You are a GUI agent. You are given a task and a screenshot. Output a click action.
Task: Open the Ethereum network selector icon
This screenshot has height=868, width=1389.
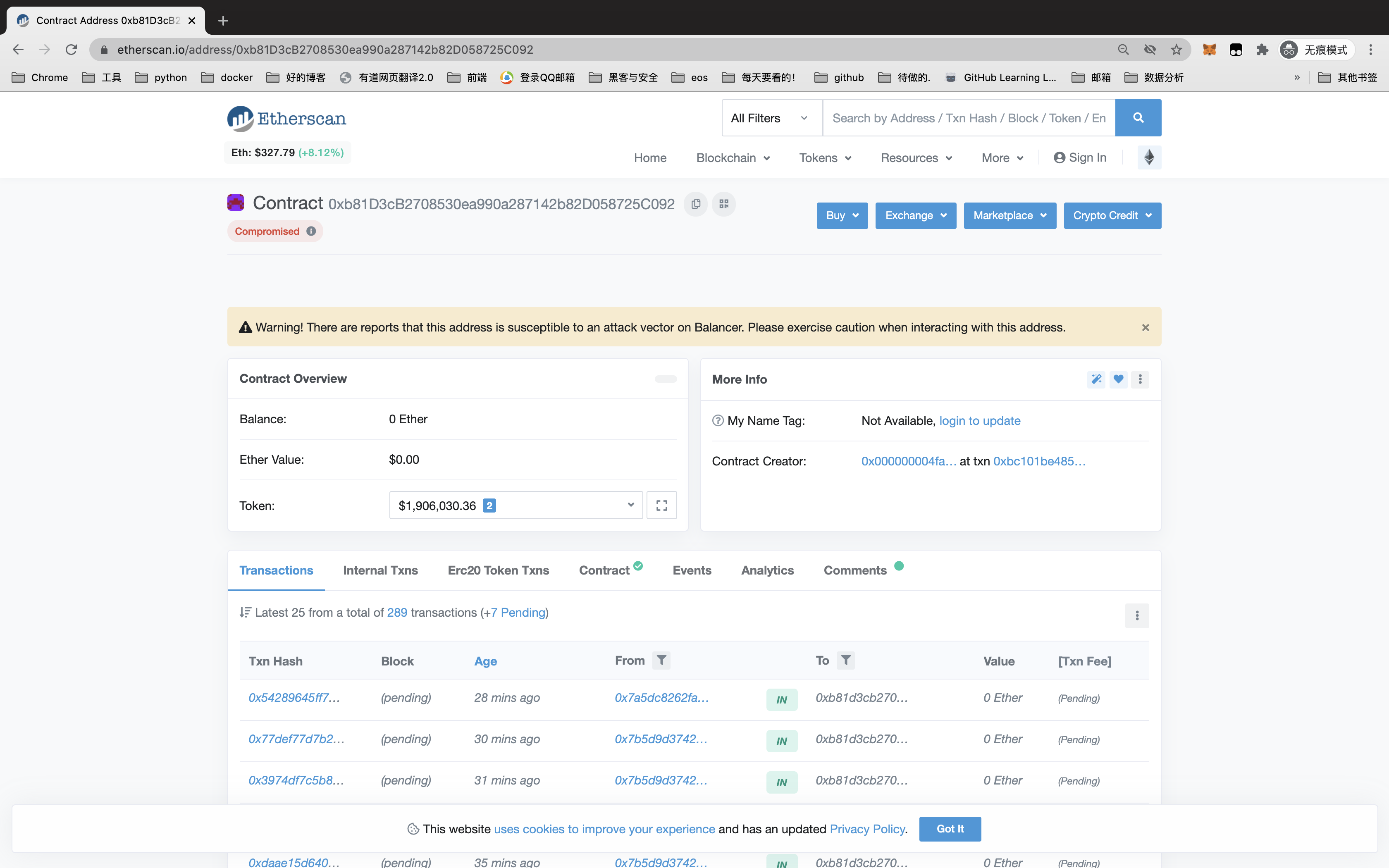[x=1149, y=157]
